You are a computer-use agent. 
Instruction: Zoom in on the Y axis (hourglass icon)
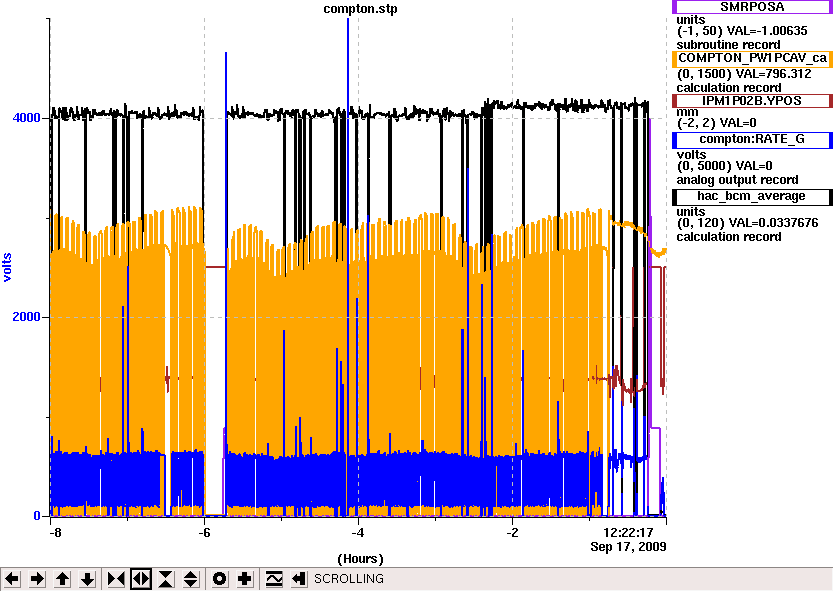click(166, 579)
